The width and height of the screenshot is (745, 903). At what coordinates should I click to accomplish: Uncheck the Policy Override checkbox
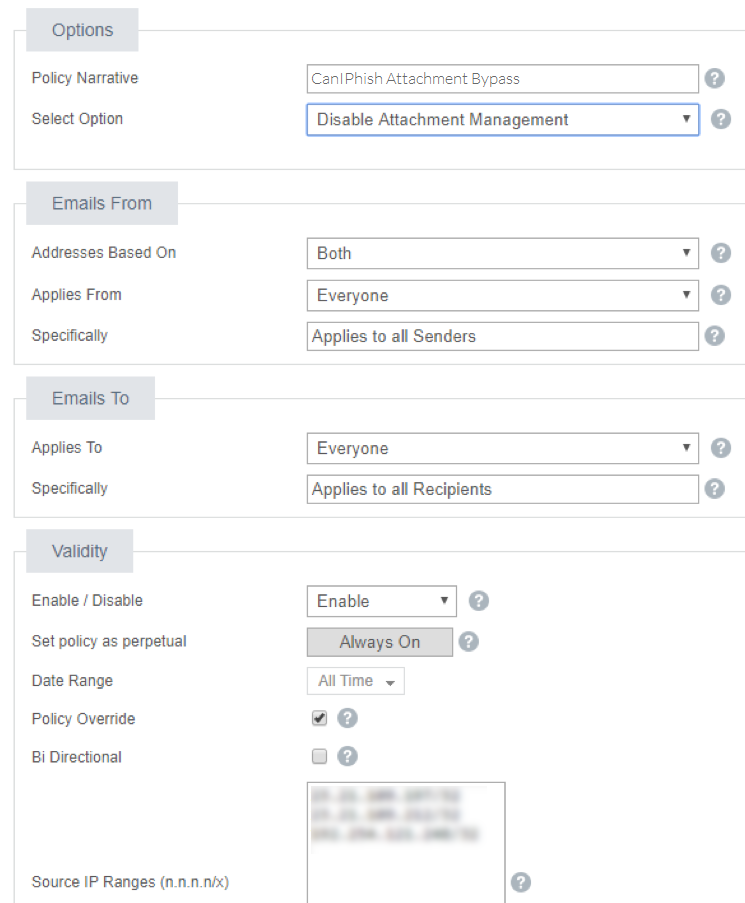point(320,718)
